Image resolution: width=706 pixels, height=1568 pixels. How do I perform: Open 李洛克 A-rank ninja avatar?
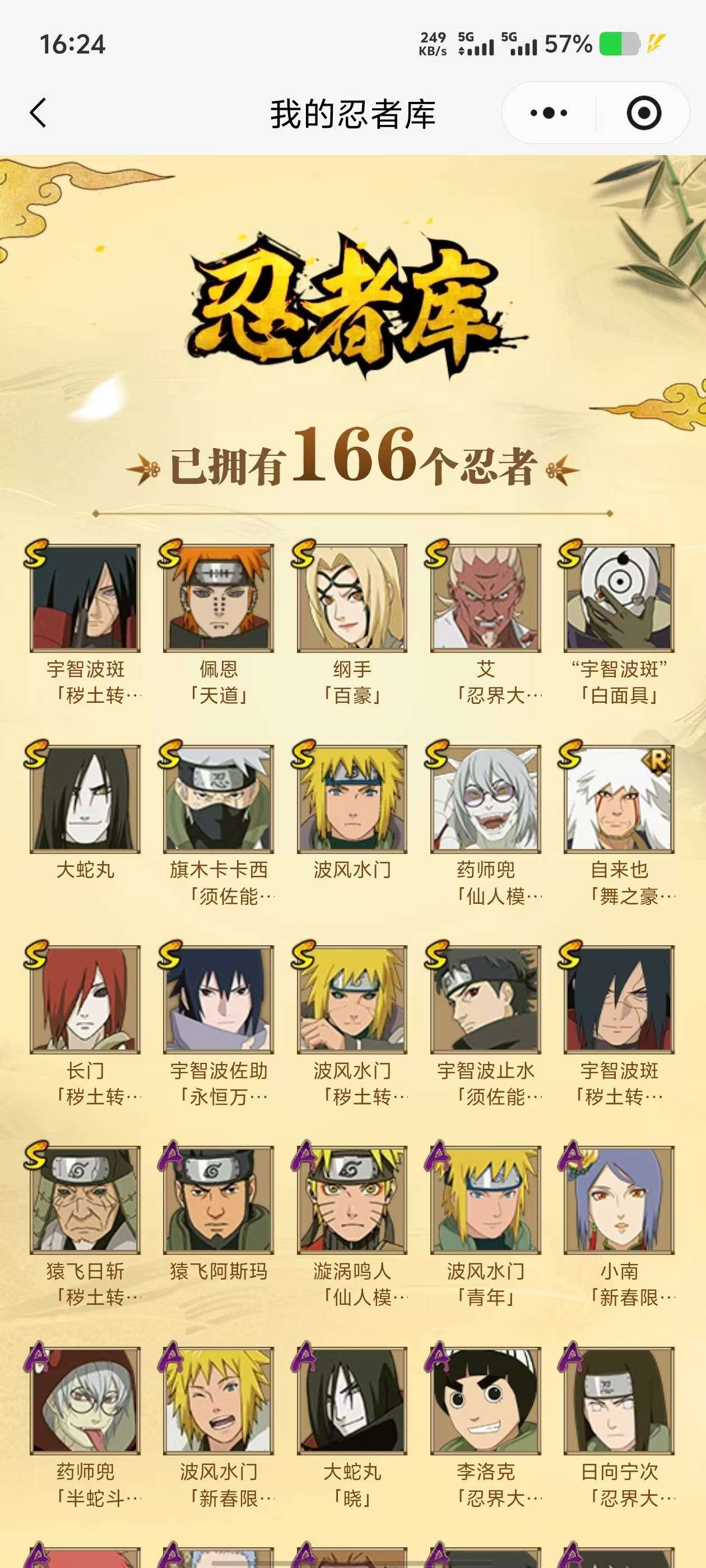click(x=485, y=1400)
